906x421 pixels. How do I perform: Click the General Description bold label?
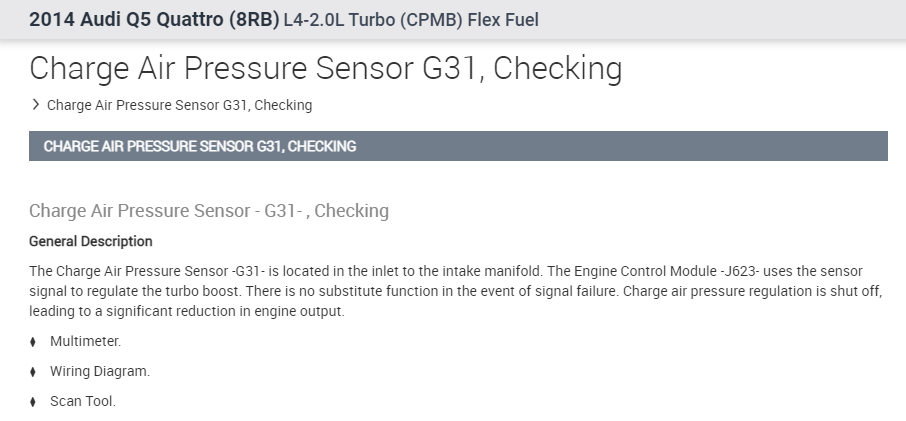coord(91,241)
